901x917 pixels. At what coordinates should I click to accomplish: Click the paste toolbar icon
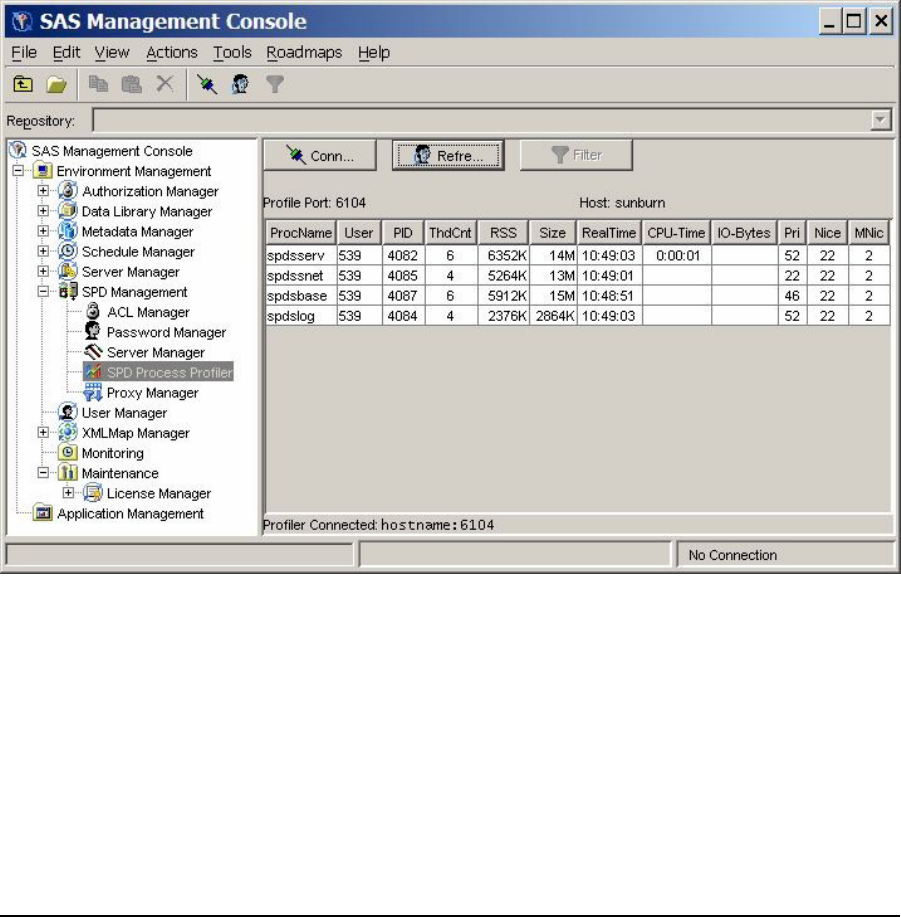(132, 85)
